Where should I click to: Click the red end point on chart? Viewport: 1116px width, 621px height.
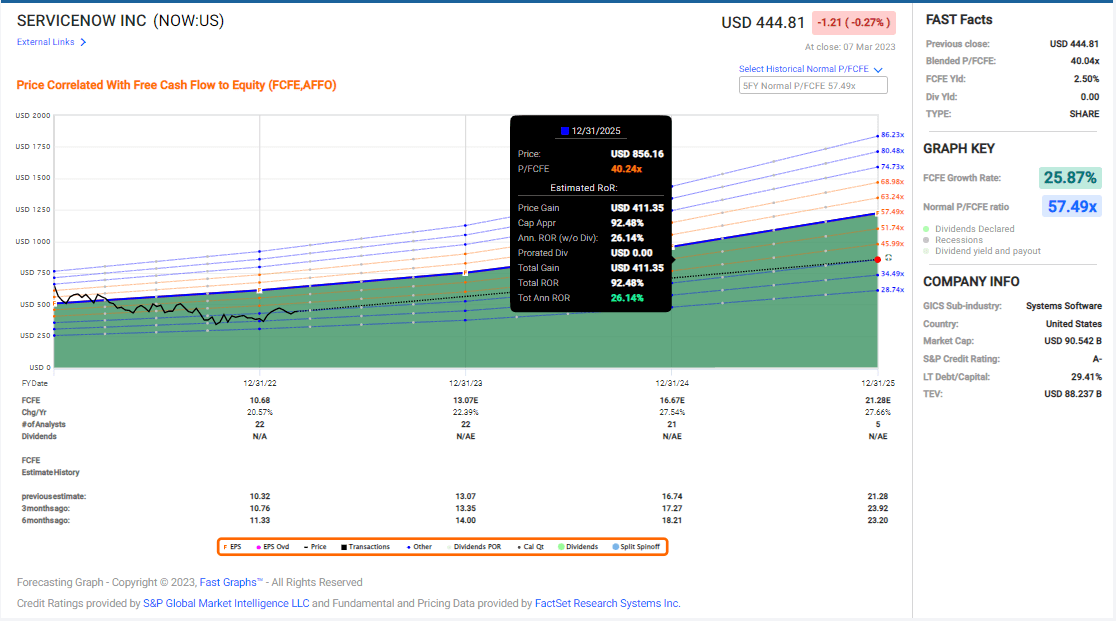pyautogui.click(x=877, y=259)
